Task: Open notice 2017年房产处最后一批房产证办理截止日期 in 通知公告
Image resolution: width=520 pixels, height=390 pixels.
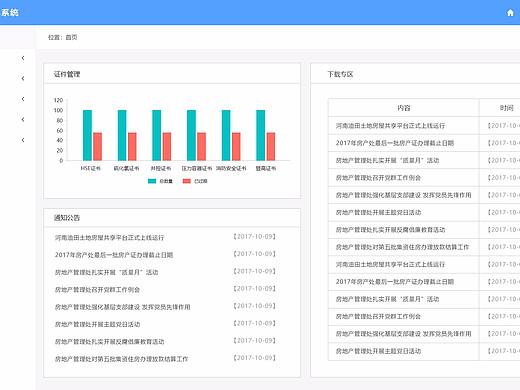Action: 114,255
